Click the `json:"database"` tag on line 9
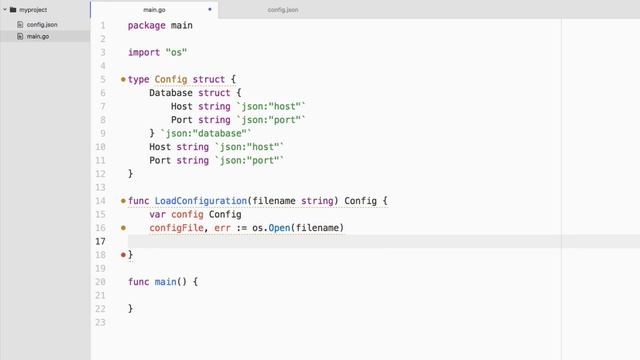Viewport: 640px width, 360px height. point(206,133)
